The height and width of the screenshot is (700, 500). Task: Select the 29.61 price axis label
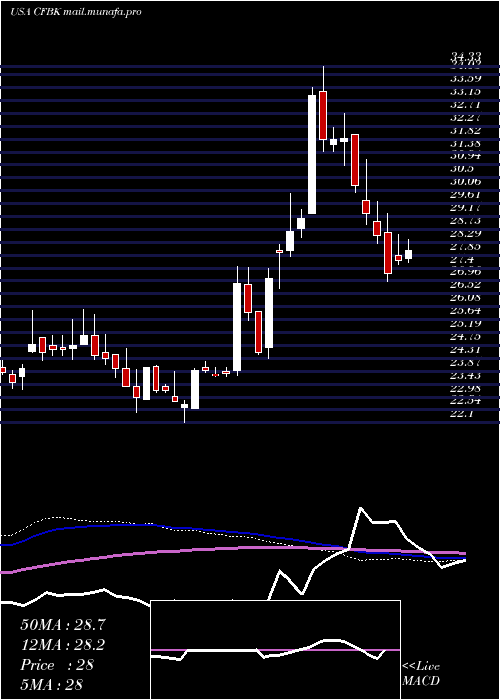coord(466,195)
